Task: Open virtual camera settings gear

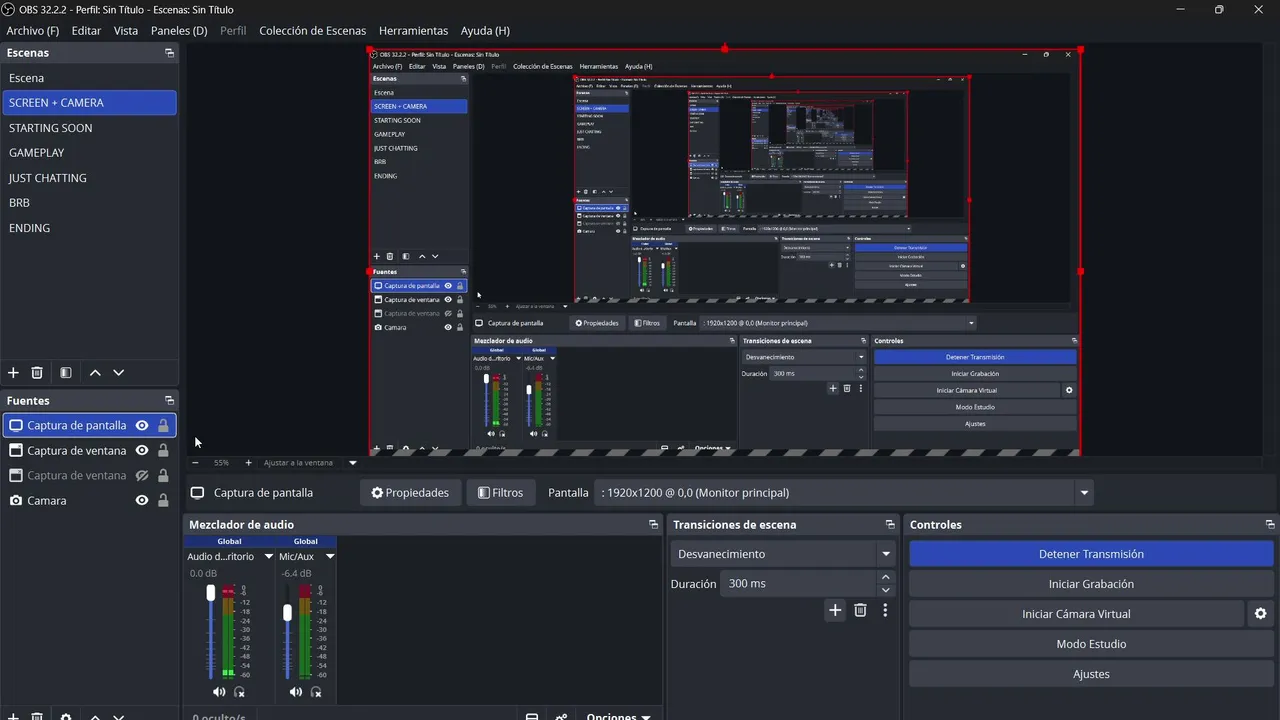Action: (x=1260, y=614)
